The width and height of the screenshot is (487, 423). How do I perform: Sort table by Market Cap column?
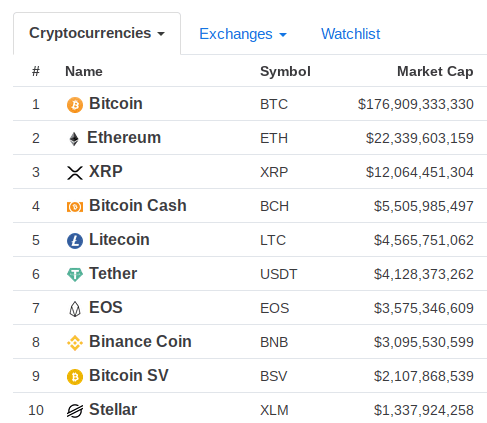click(435, 71)
